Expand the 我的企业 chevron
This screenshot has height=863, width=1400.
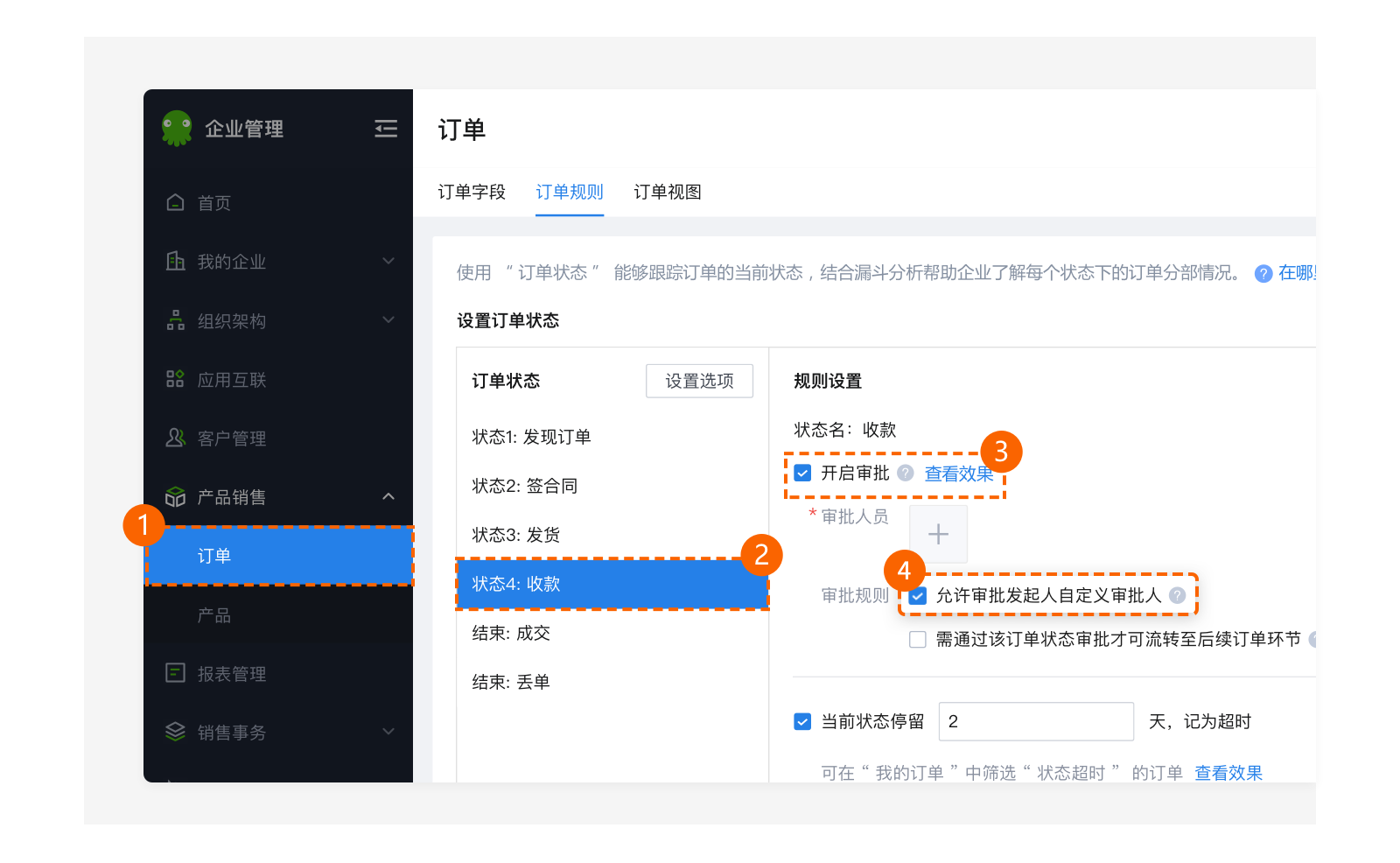(x=388, y=261)
